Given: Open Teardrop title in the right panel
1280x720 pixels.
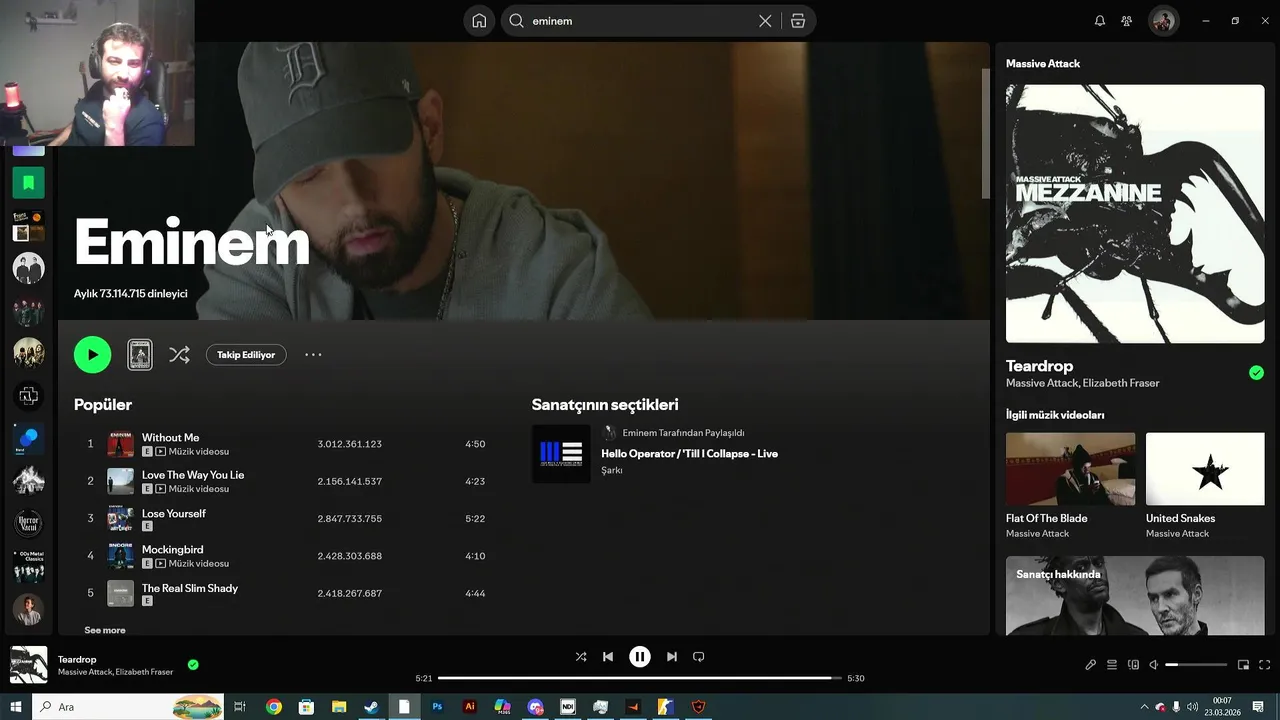Looking at the screenshot, I should pyautogui.click(x=1039, y=366).
